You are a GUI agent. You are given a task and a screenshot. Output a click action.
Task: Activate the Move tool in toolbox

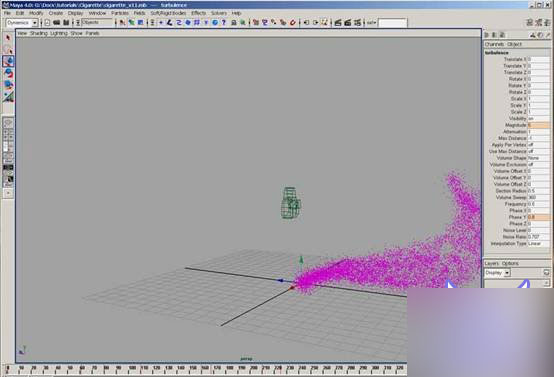tap(8, 61)
